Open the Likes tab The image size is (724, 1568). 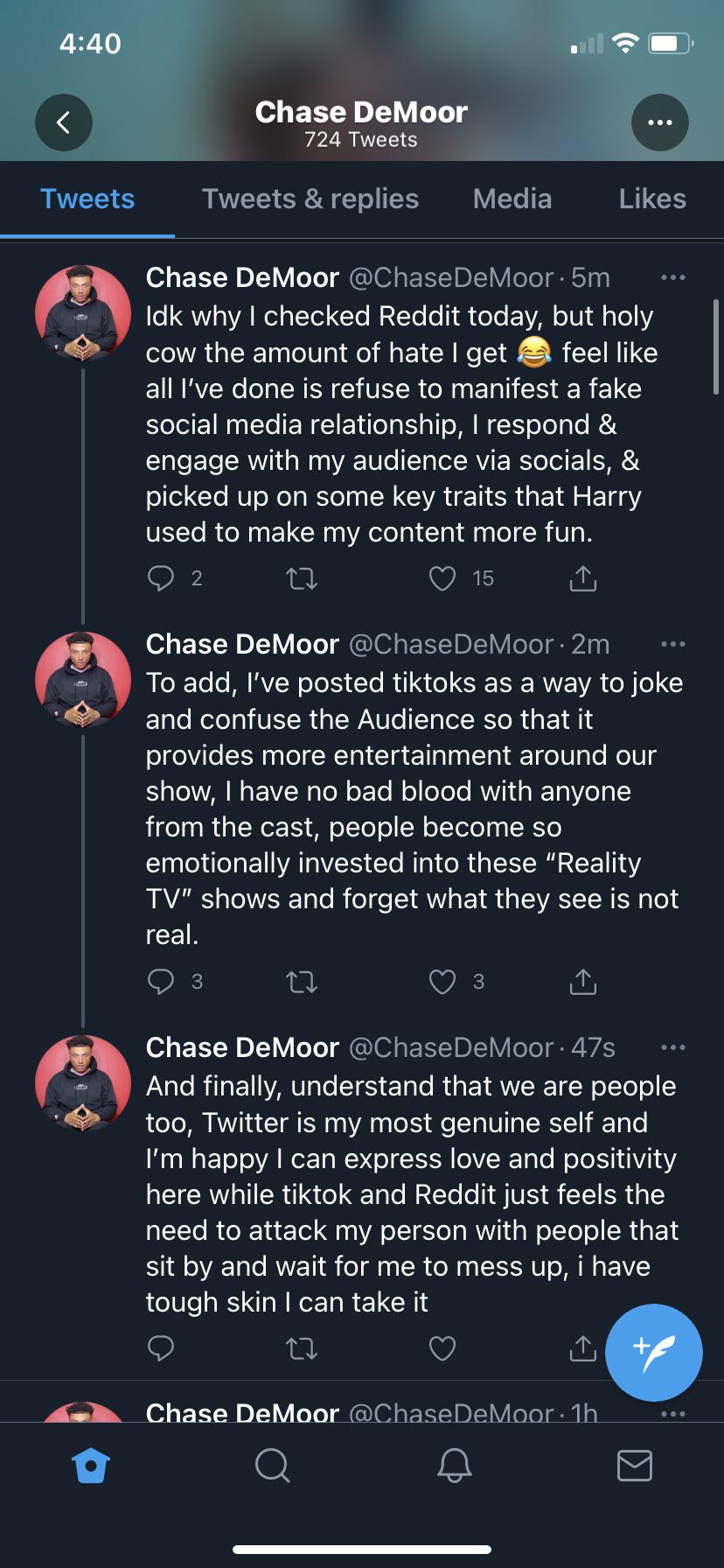click(x=651, y=199)
